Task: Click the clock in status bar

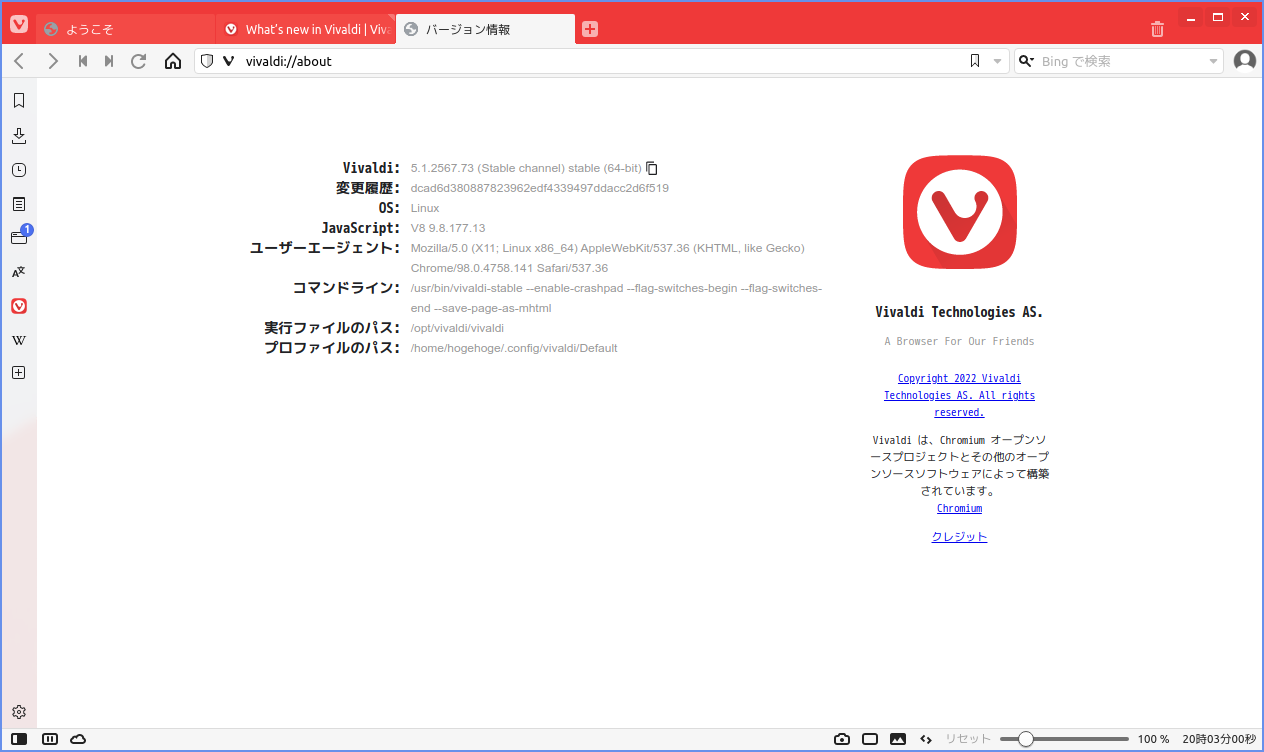Action: (1219, 739)
